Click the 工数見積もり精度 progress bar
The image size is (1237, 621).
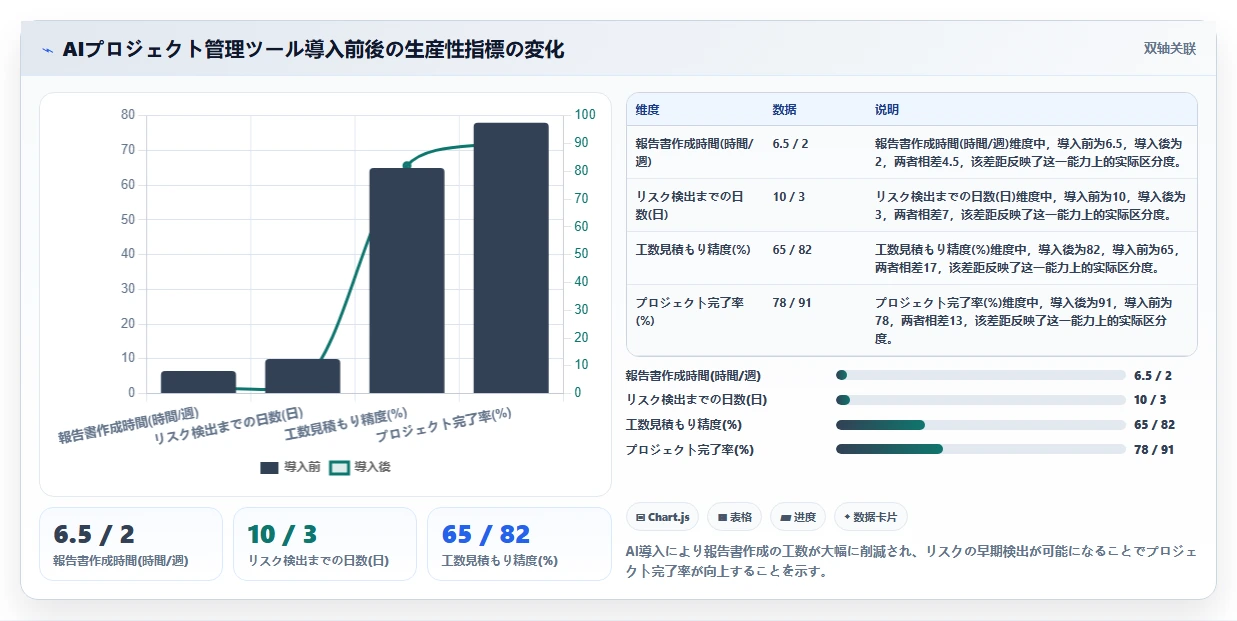click(x=981, y=425)
